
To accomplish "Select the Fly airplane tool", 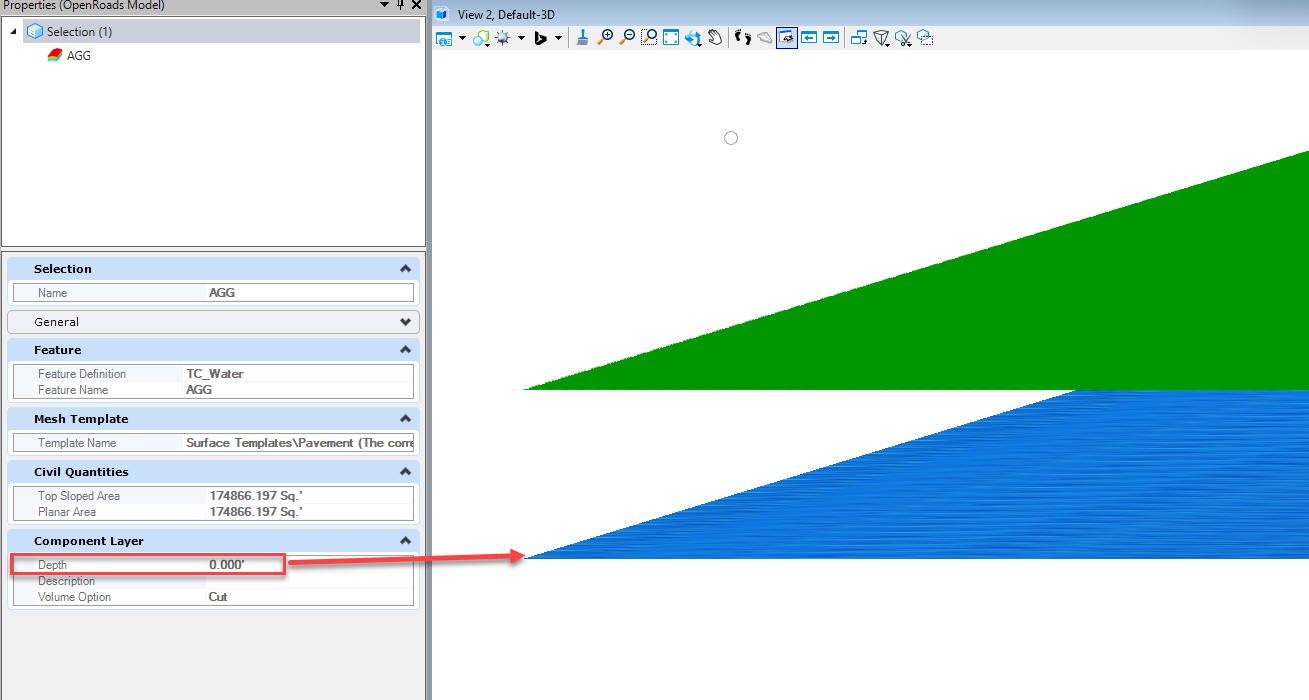I will click(764, 38).
